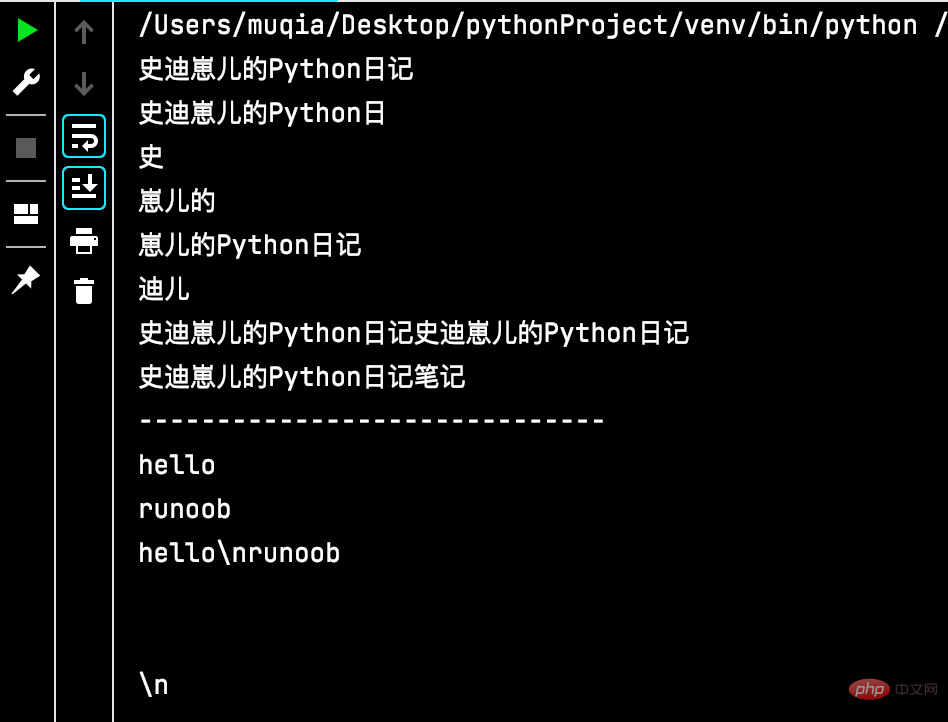Pin the Run tab with pin icon

click(x=26, y=279)
